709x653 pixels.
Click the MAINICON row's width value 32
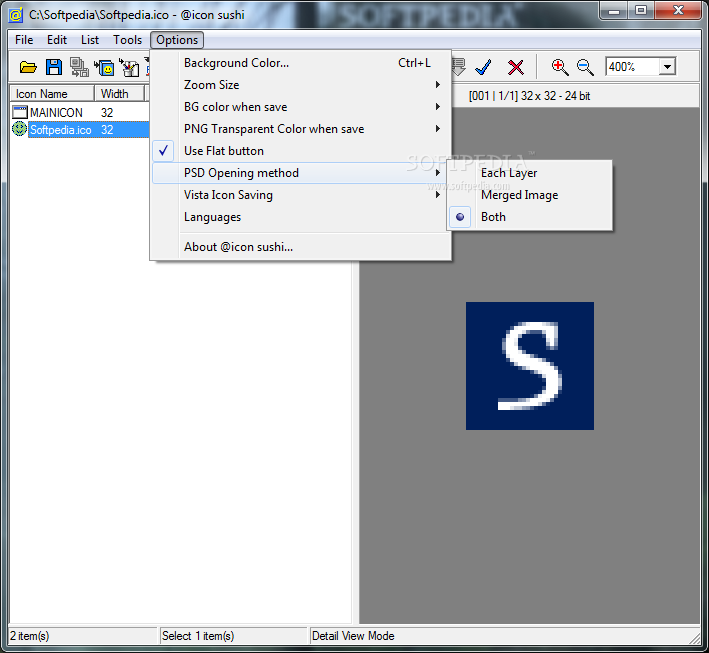[x=107, y=113]
